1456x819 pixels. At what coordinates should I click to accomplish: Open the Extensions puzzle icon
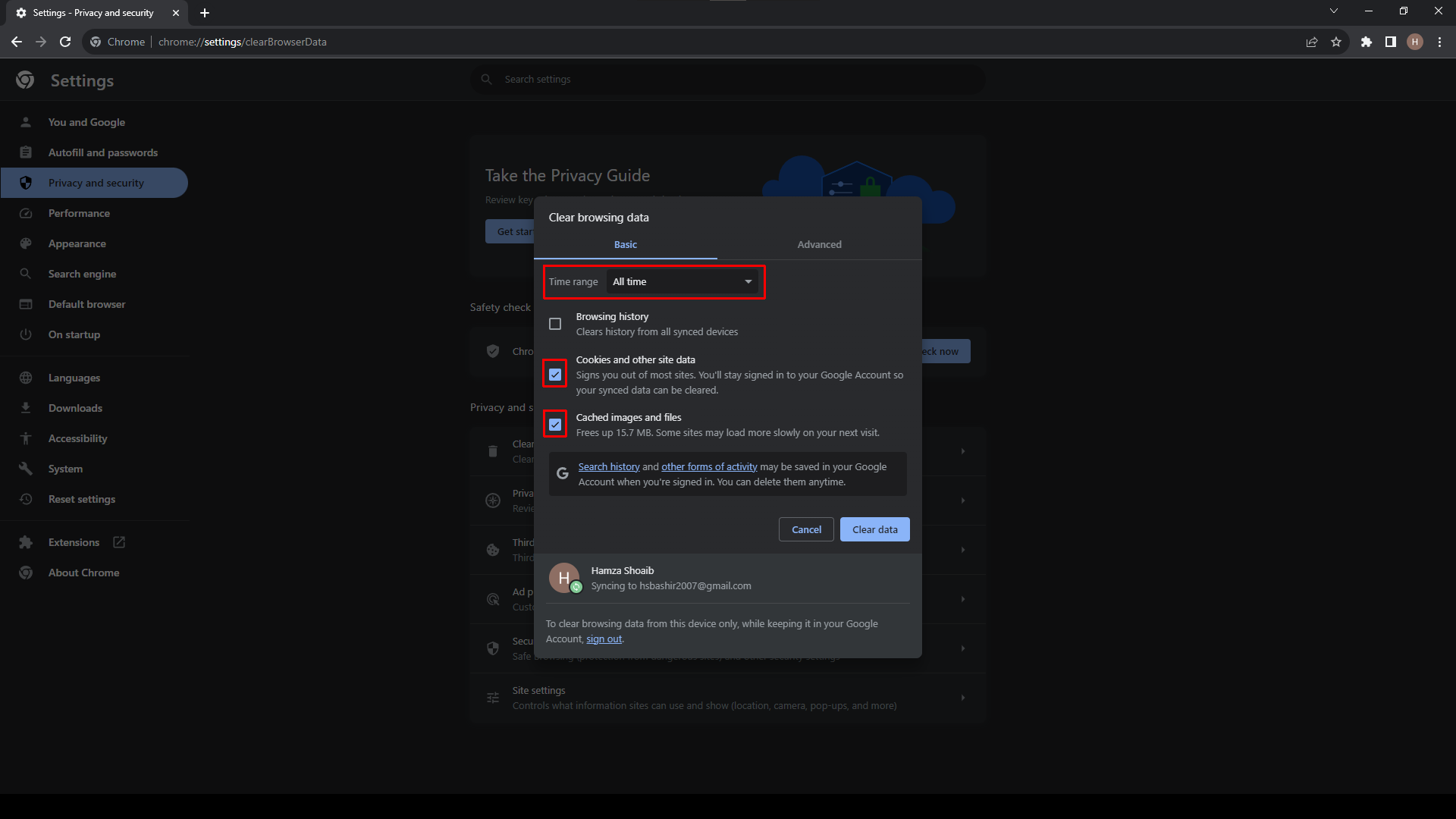tap(1367, 42)
